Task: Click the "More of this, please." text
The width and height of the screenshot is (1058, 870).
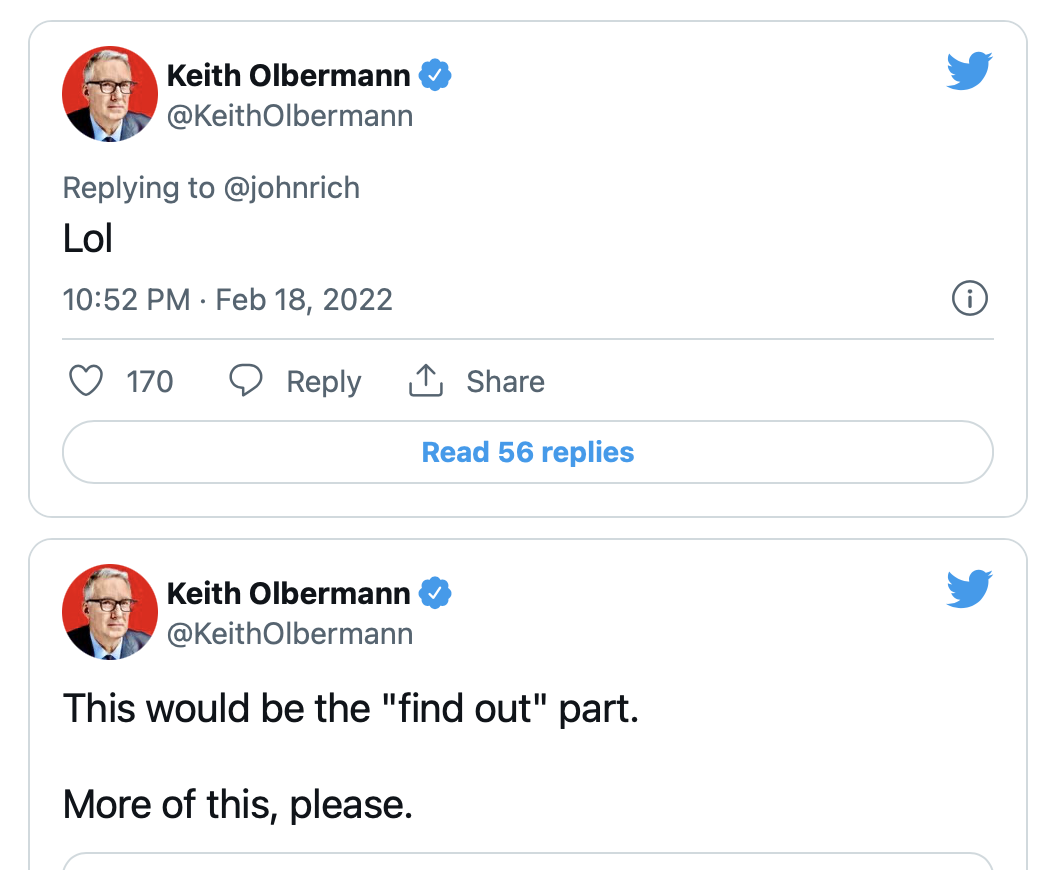Action: click(x=238, y=803)
